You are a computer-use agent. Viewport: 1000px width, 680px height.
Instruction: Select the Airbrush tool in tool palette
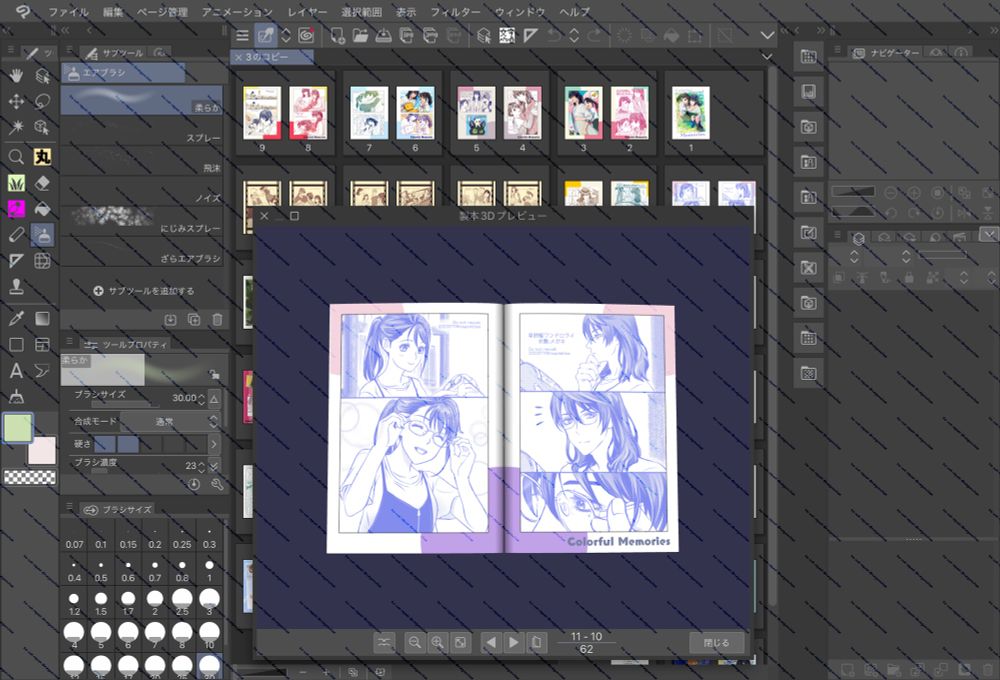click(x=42, y=235)
